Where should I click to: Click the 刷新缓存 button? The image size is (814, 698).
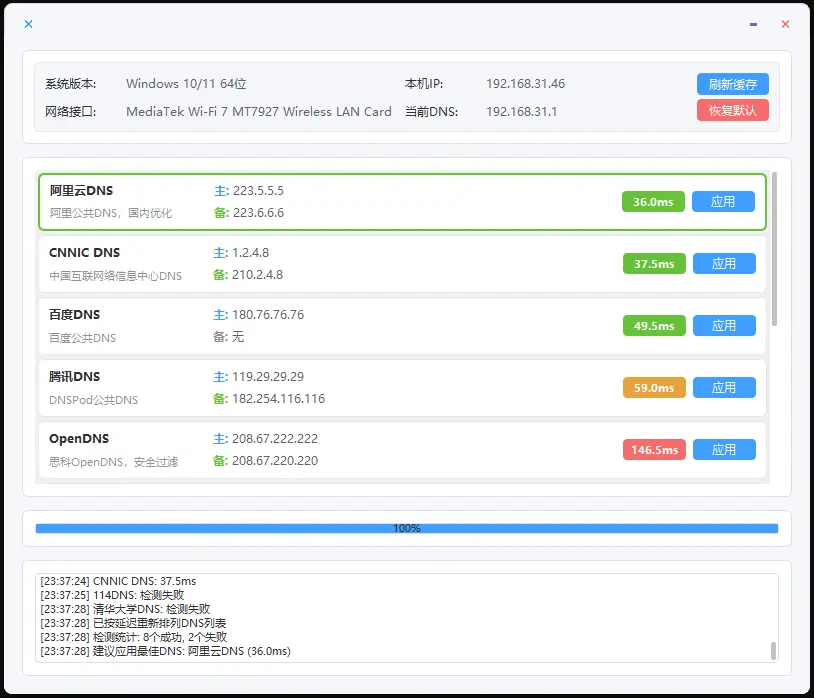(x=732, y=84)
